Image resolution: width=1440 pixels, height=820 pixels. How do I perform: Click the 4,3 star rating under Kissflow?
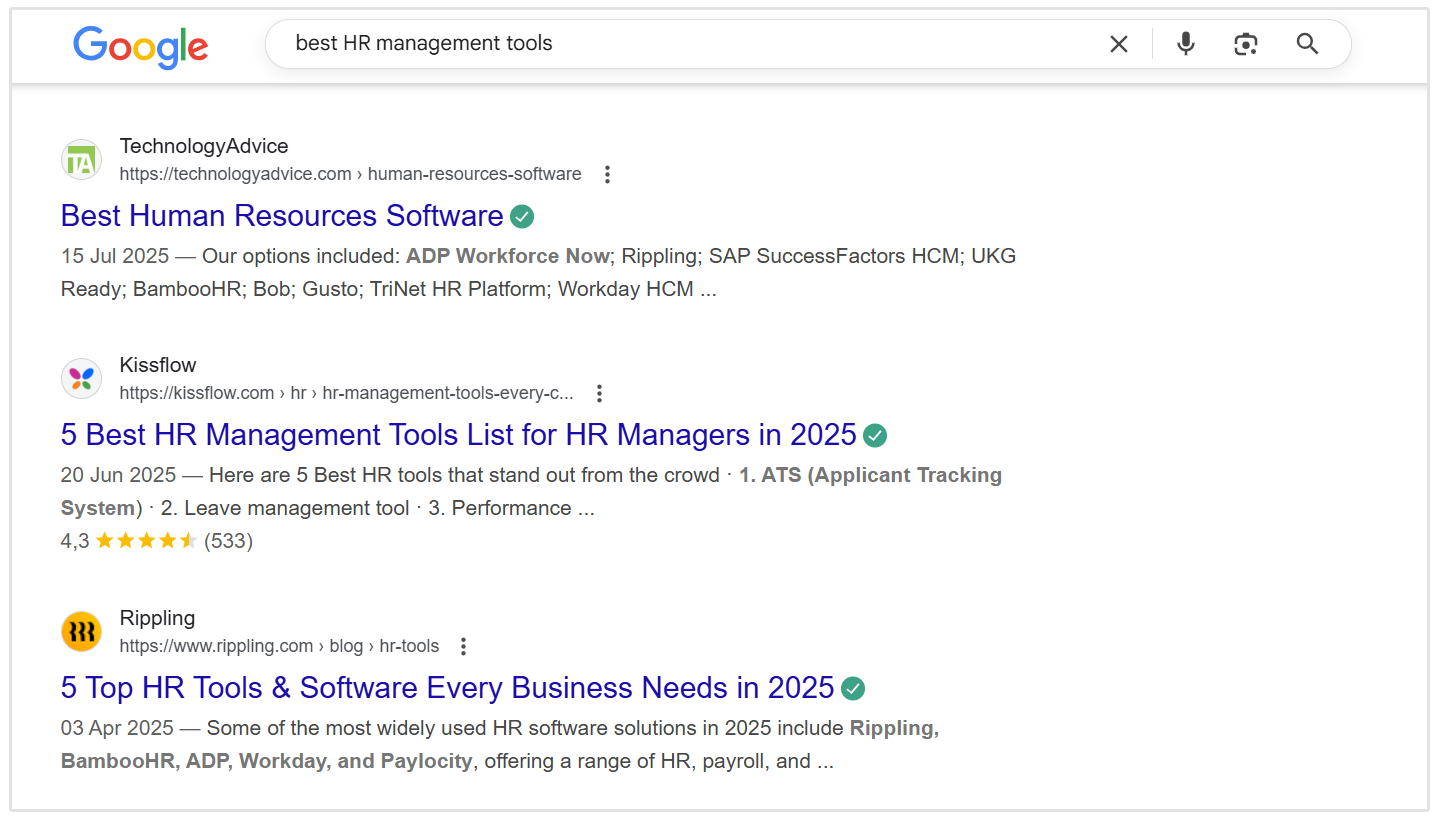tap(155, 540)
